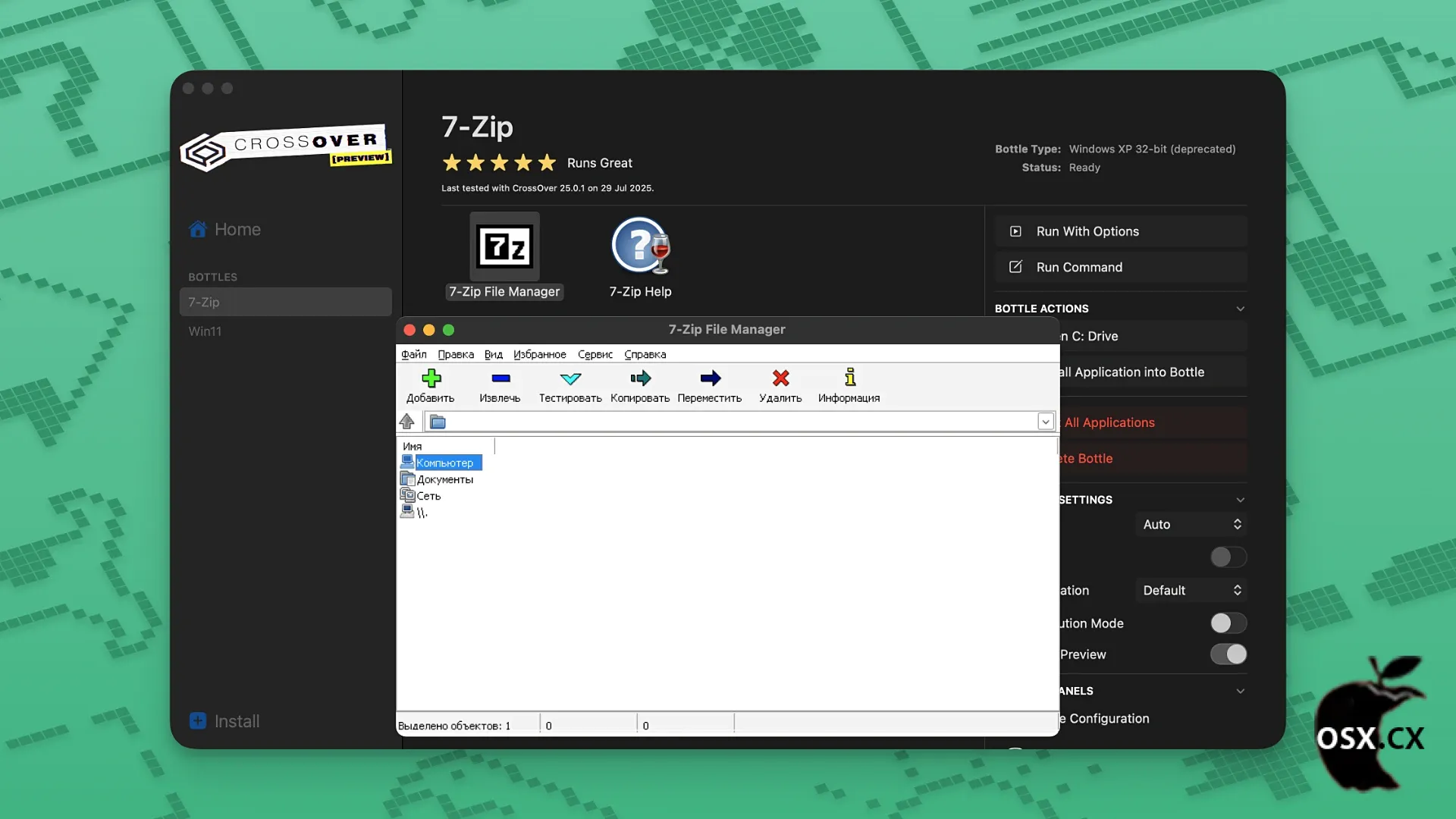Click the Информация (Info) toolbar icon
This screenshot has width=1456, height=819.
pos(850,378)
